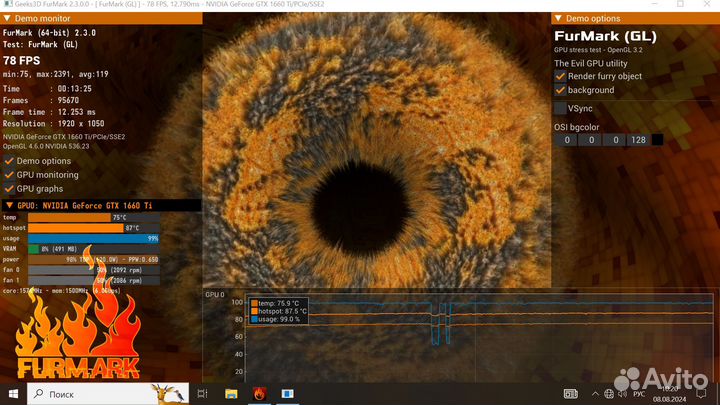Toggle the GPU monitoring checkbox

[x=9, y=174]
